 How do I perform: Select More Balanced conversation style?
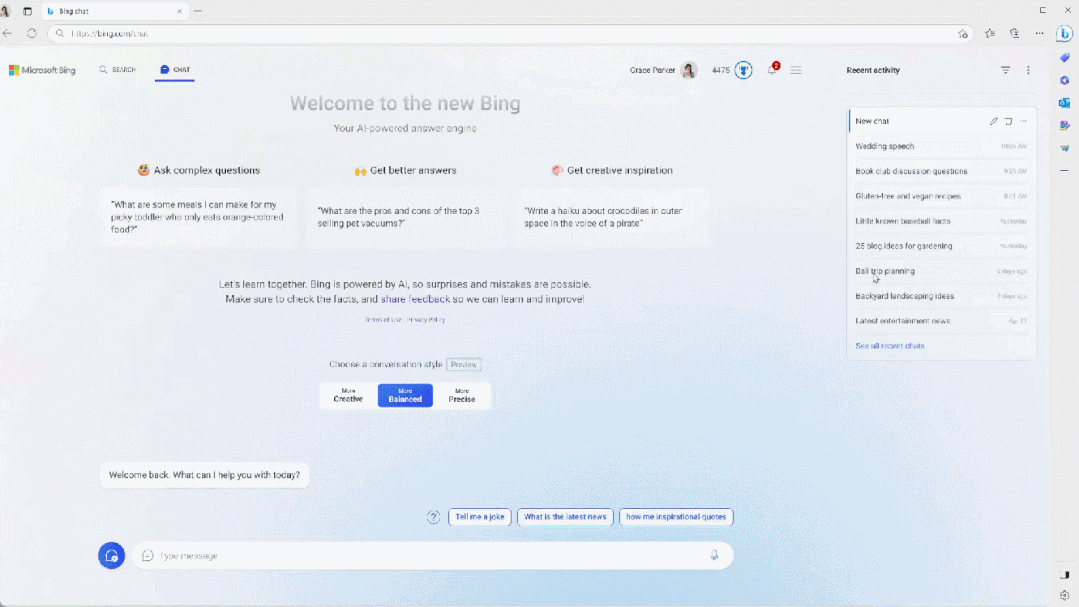(x=405, y=396)
